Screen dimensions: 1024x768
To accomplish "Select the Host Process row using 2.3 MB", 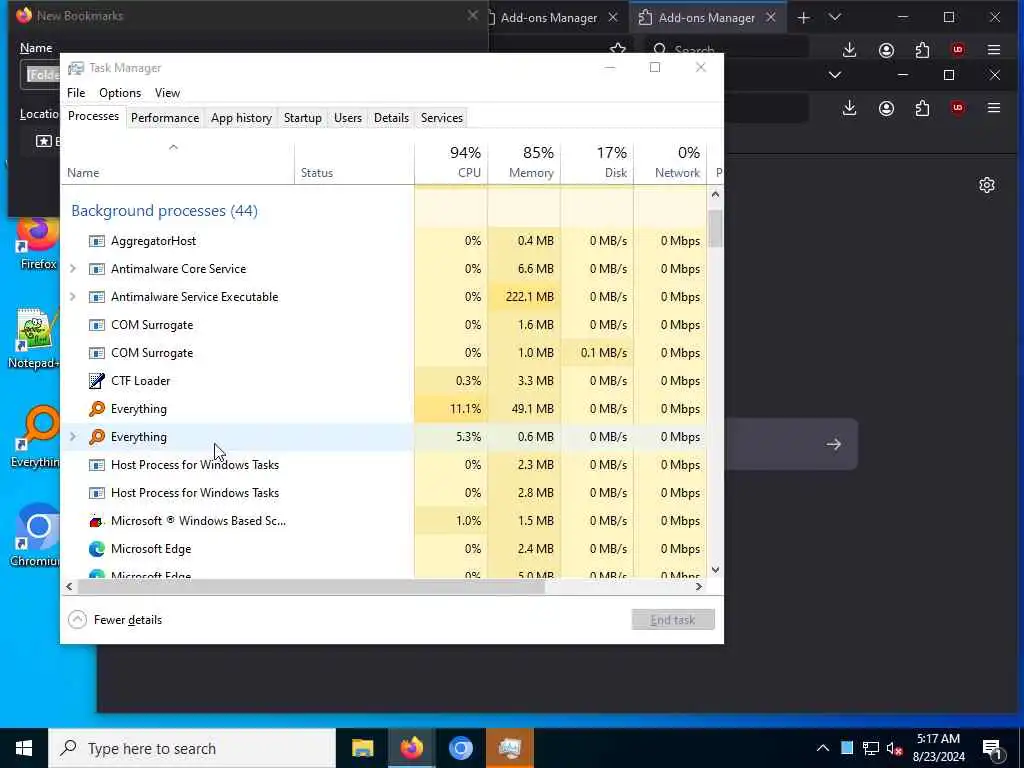I will [384, 465].
